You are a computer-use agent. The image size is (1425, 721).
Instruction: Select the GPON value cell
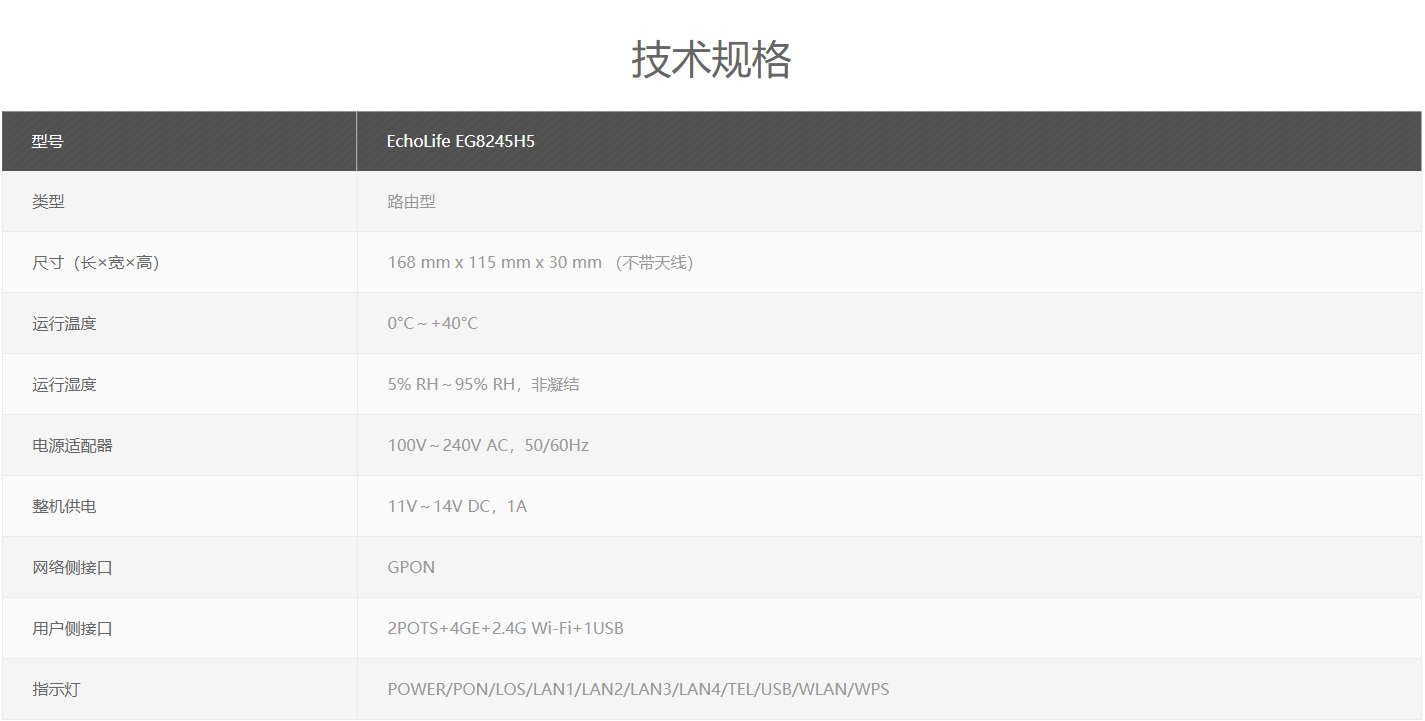coord(411,568)
